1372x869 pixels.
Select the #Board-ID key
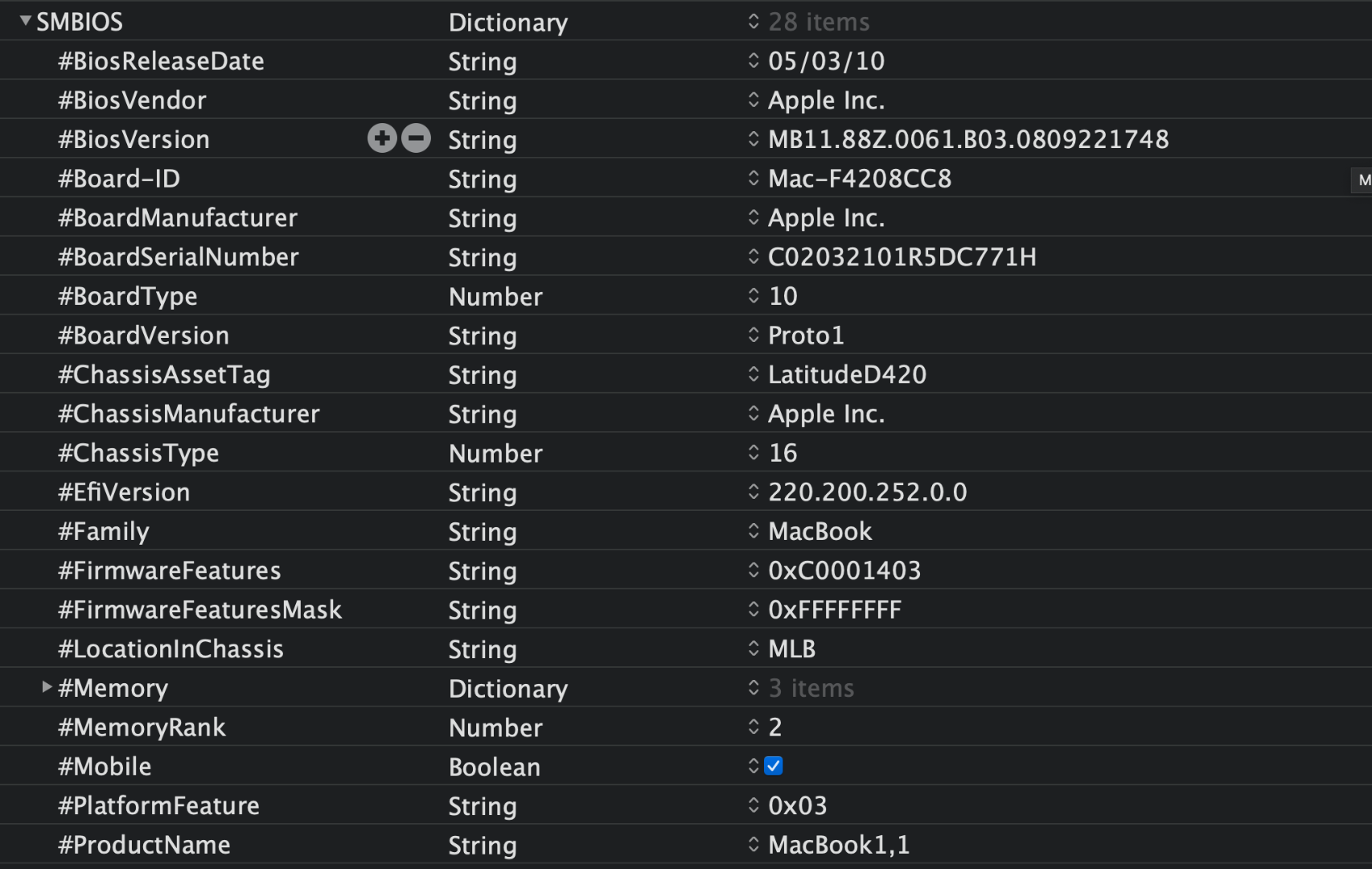click(119, 179)
